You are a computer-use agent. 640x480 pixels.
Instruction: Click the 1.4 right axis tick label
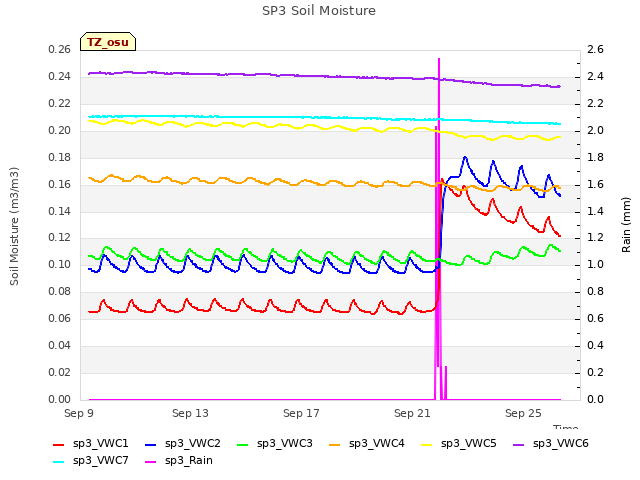point(595,211)
